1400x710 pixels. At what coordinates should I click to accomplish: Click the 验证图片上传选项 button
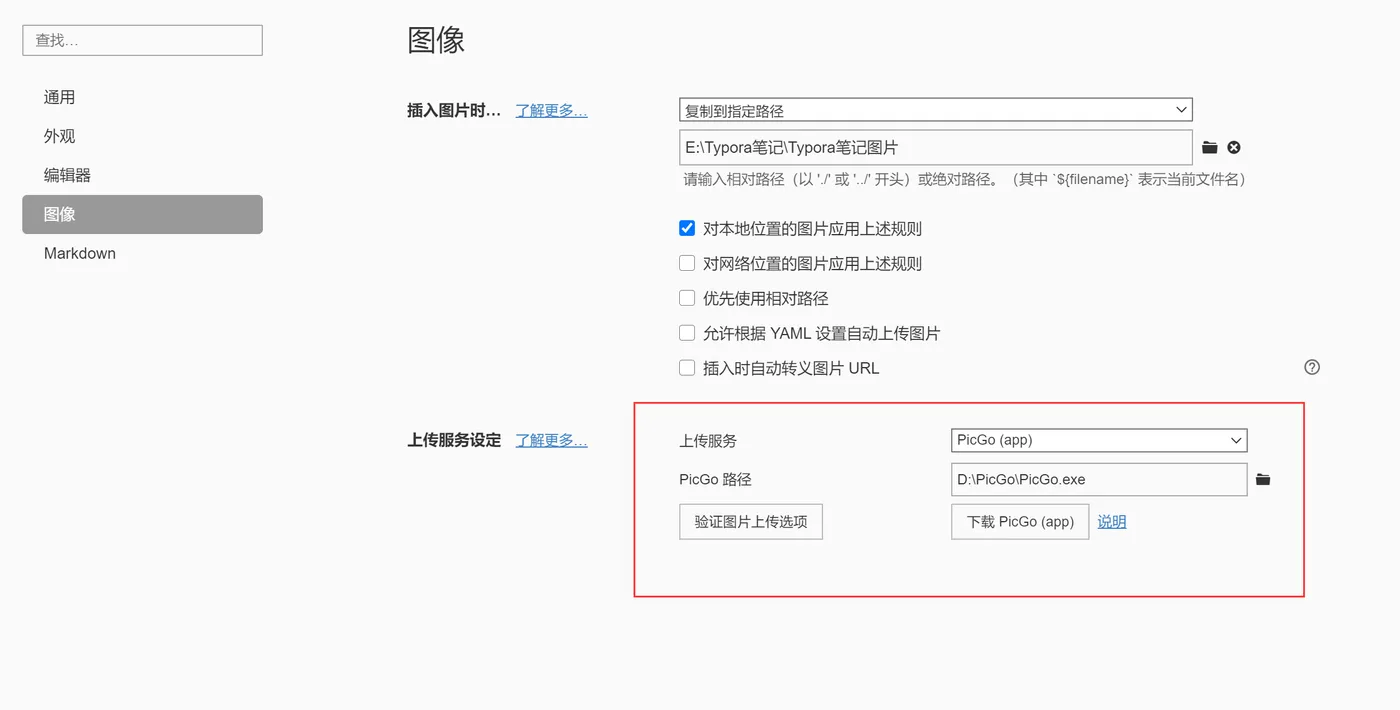pyautogui.click(x=751, y=522)
